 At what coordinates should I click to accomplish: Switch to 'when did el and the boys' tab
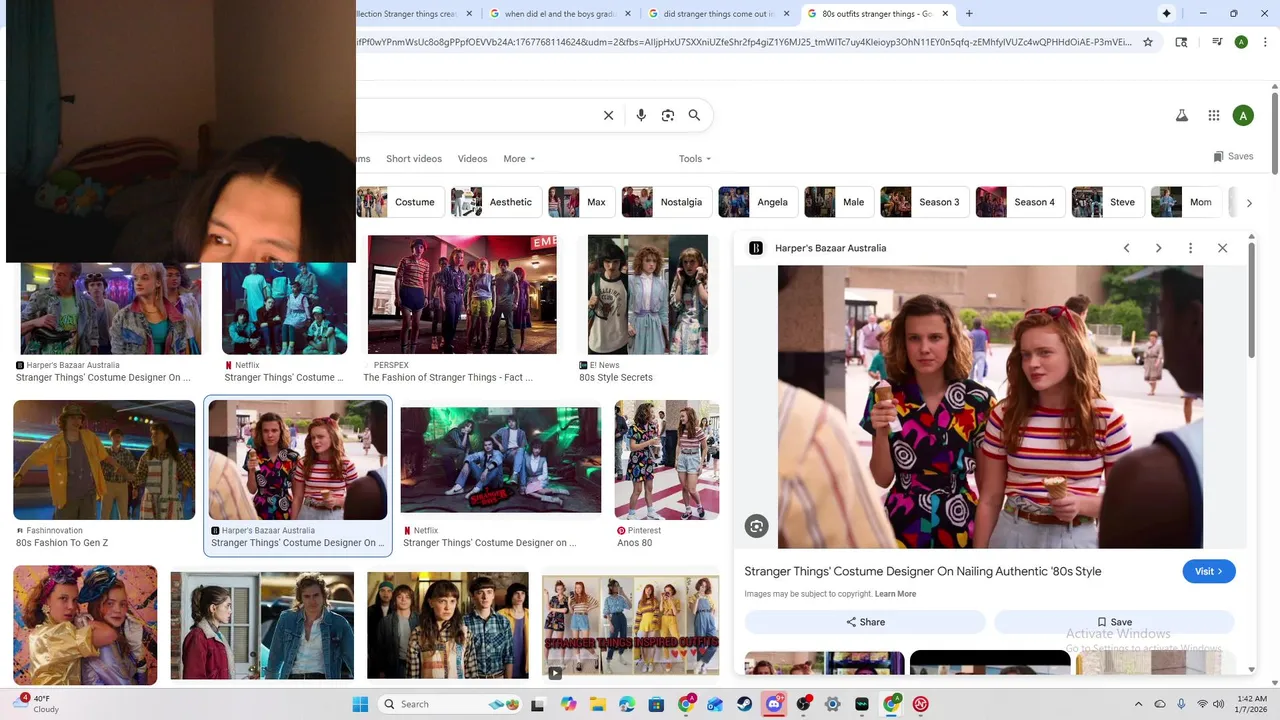pos(560,14)
